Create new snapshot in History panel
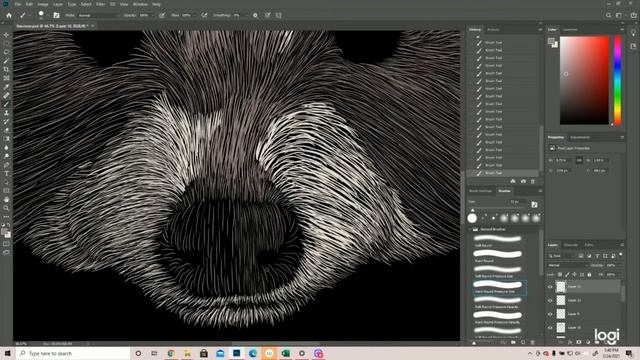Screen dimensions: 640x360 [523, 181]
